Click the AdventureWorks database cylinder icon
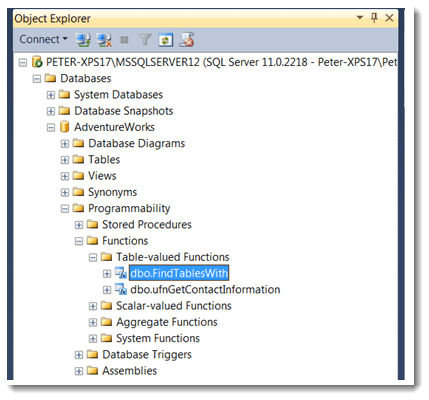The height and width of the screenshot is (400, 429). pyautogui.click(x=64, y=127)
